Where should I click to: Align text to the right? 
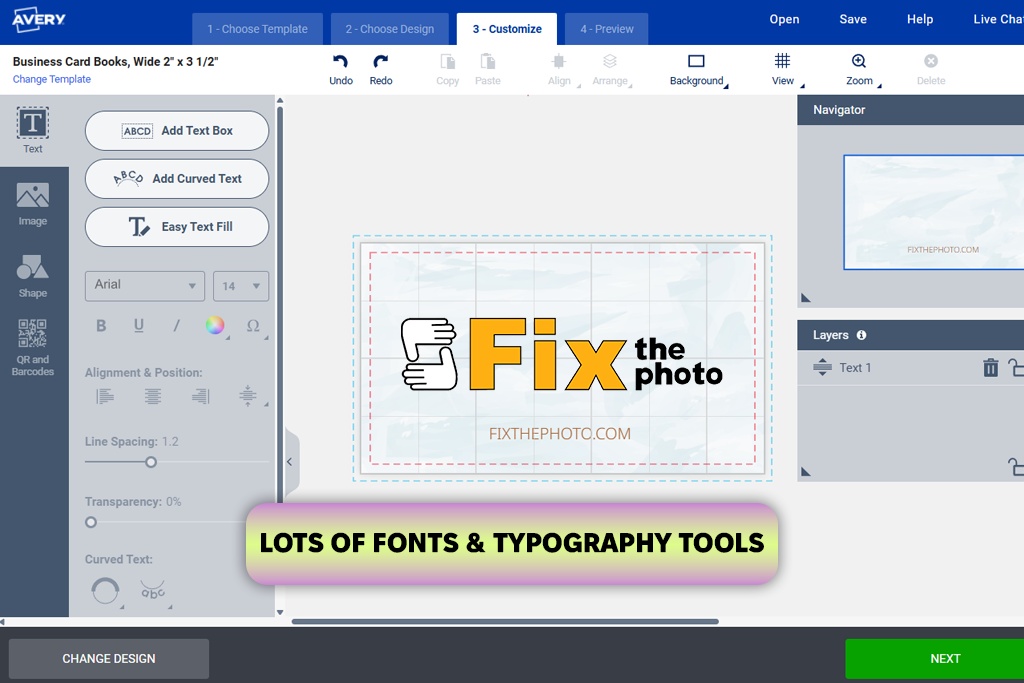click(x=200, y=396)
